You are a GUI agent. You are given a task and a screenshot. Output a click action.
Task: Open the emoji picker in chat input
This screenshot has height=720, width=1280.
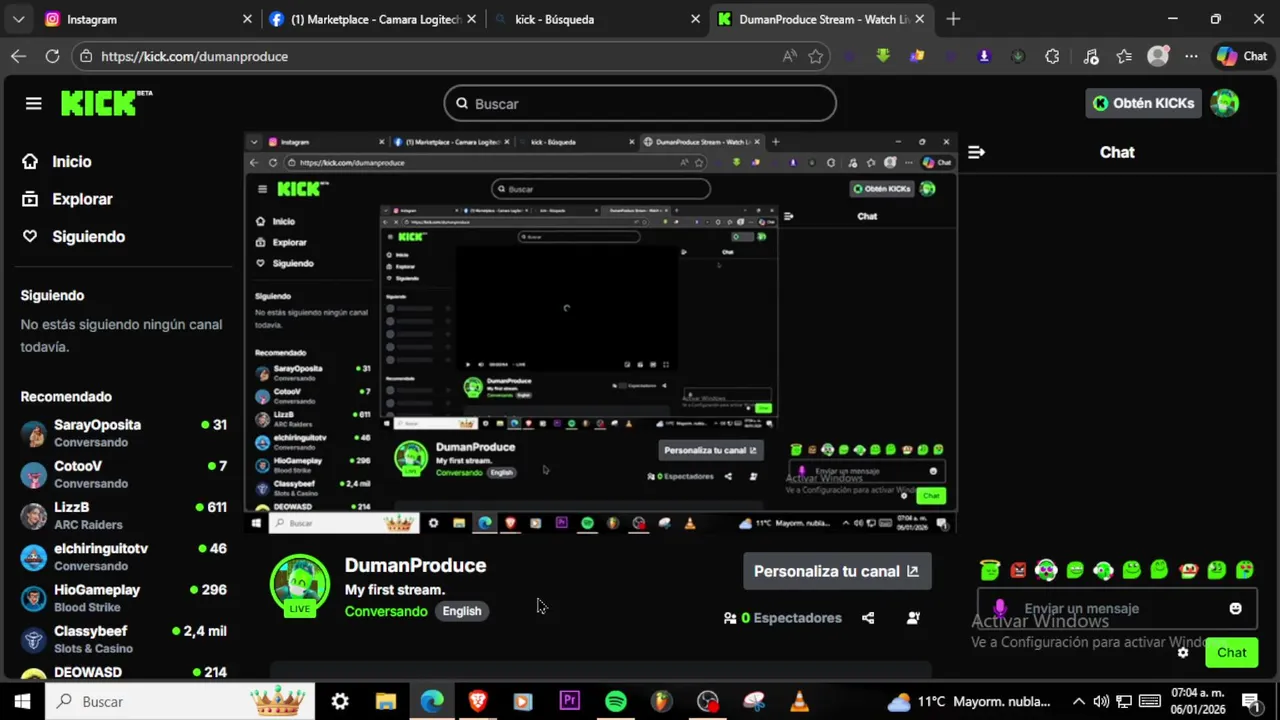[x=1235, y=608]
